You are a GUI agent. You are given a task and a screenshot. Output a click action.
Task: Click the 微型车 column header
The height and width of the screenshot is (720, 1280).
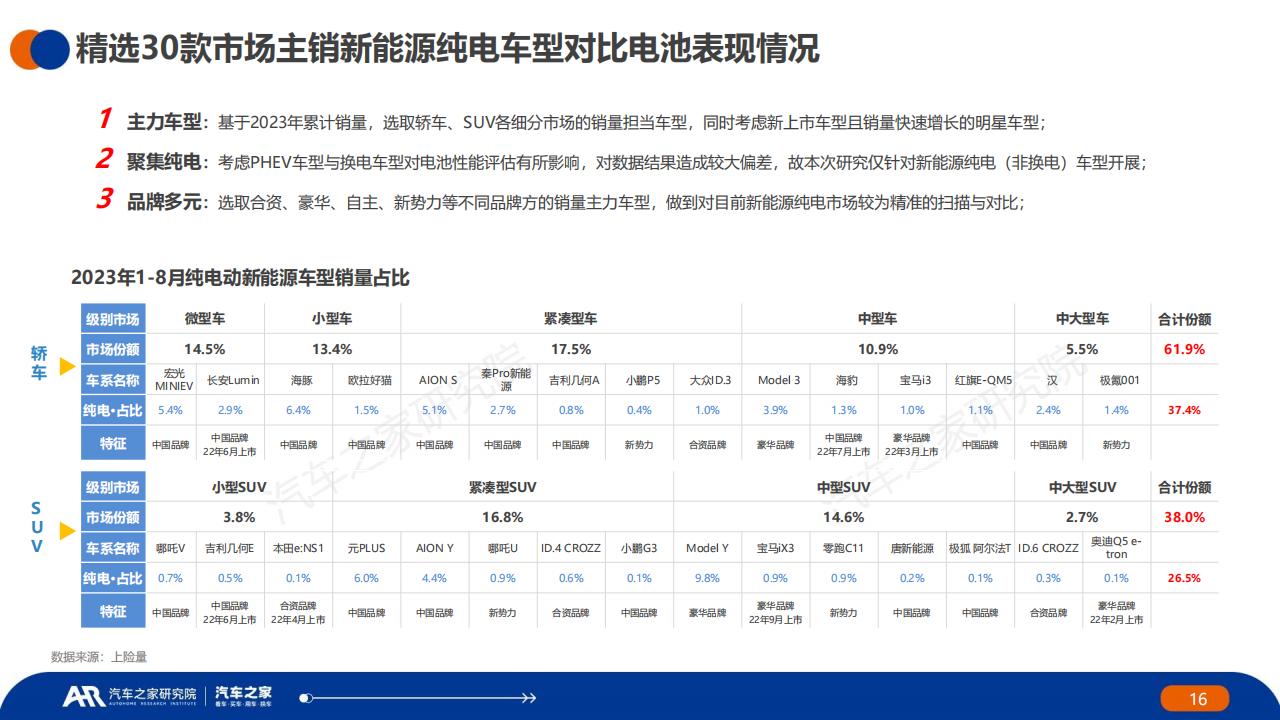[x=204, y=319]
